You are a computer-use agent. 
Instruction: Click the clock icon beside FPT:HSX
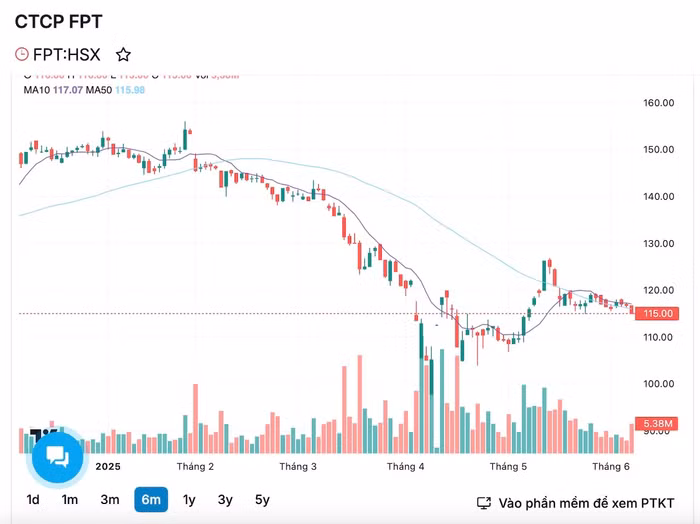(21, 54)
